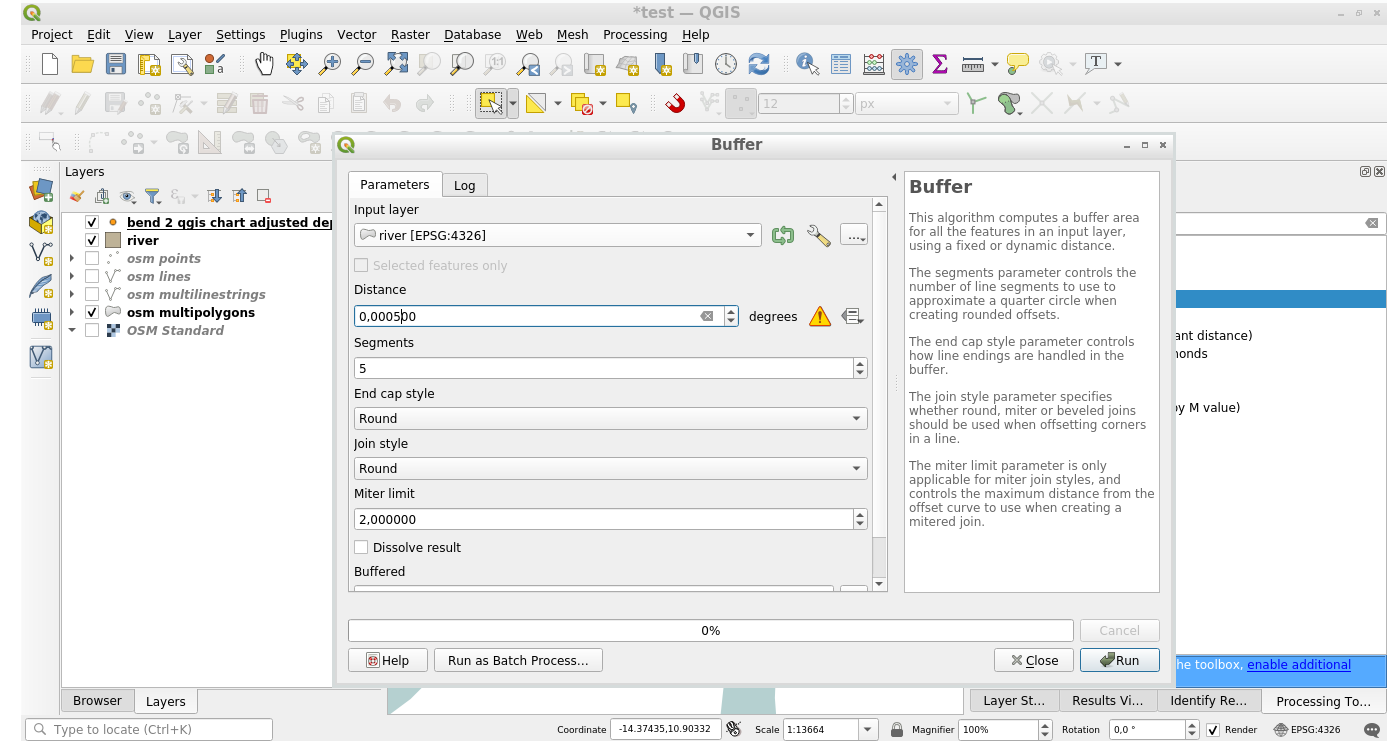Select the Zoom In magnifier tool
Screen dimensions: 1387x741
[330, 64]
